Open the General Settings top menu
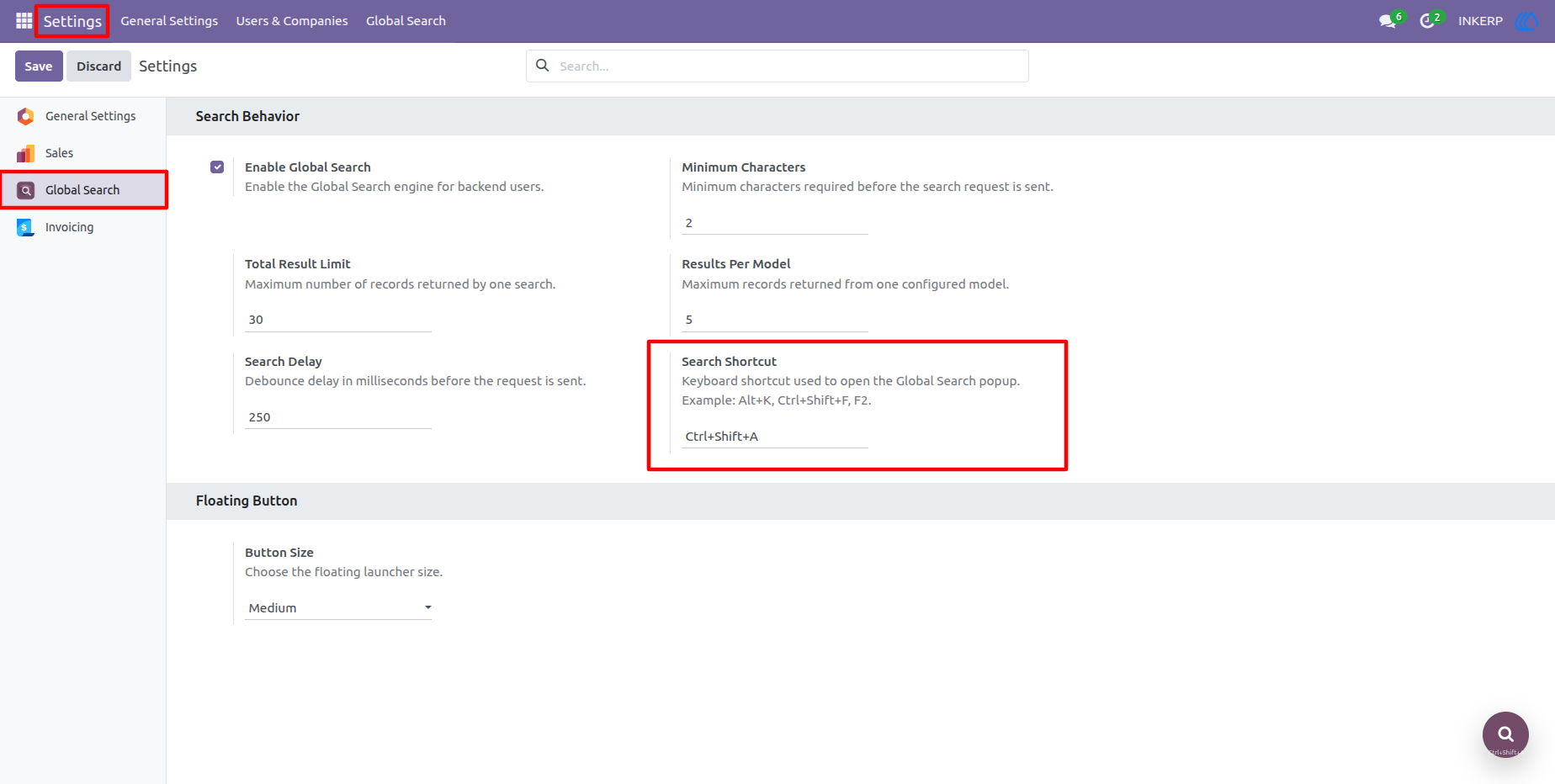The image size is (1555, 784). [169, 21]
